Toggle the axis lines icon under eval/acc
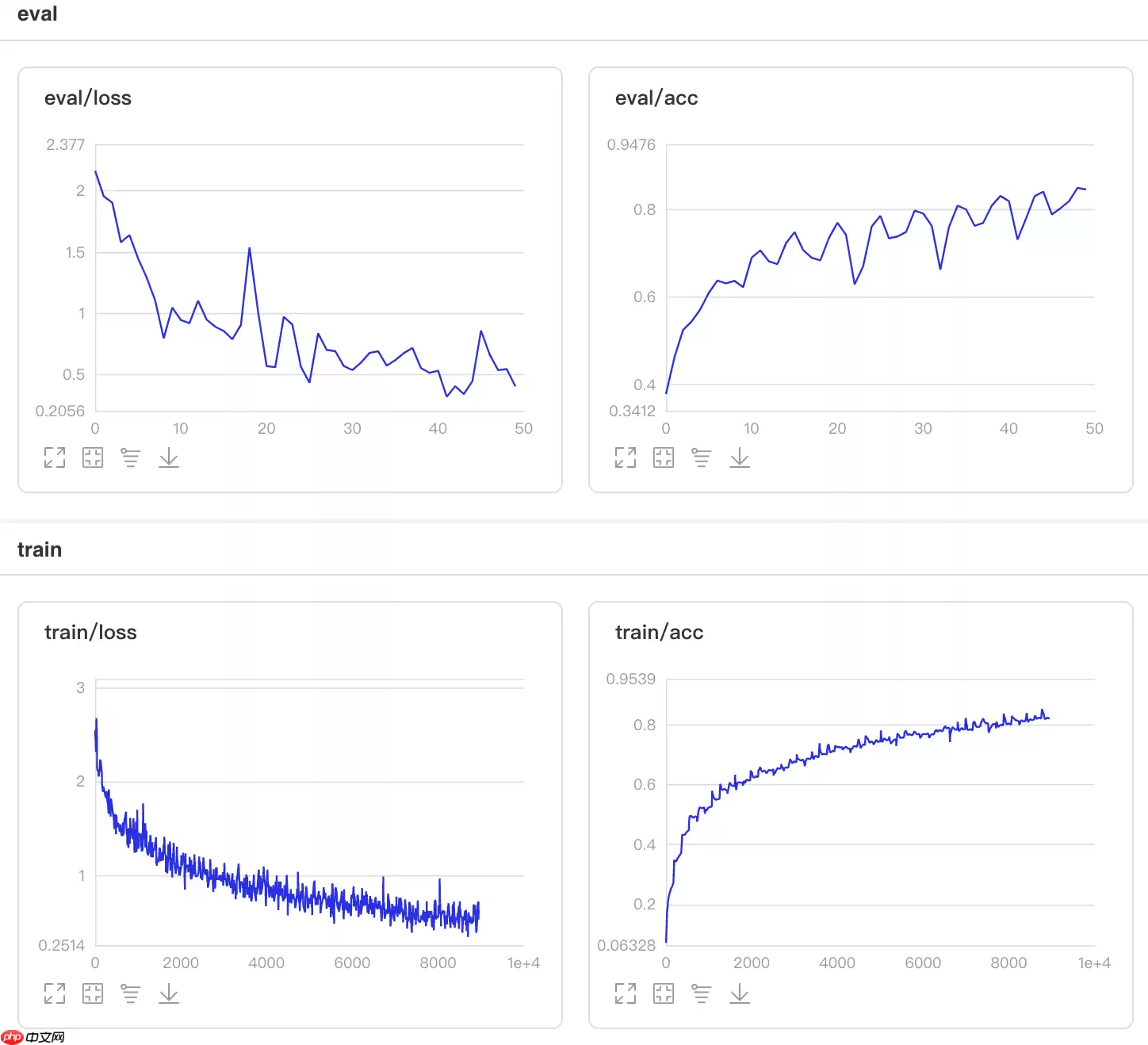The height and width of the screenshot is (1045, 1148). pos(702,457)
